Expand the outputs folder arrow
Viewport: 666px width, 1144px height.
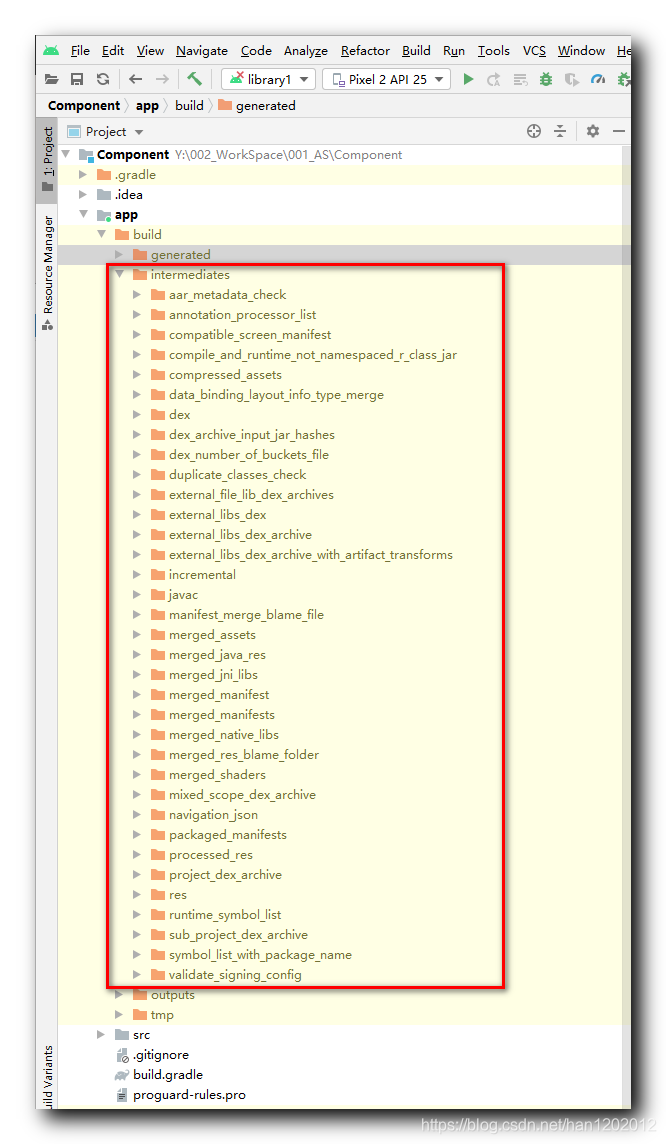(x=119, y=995)
